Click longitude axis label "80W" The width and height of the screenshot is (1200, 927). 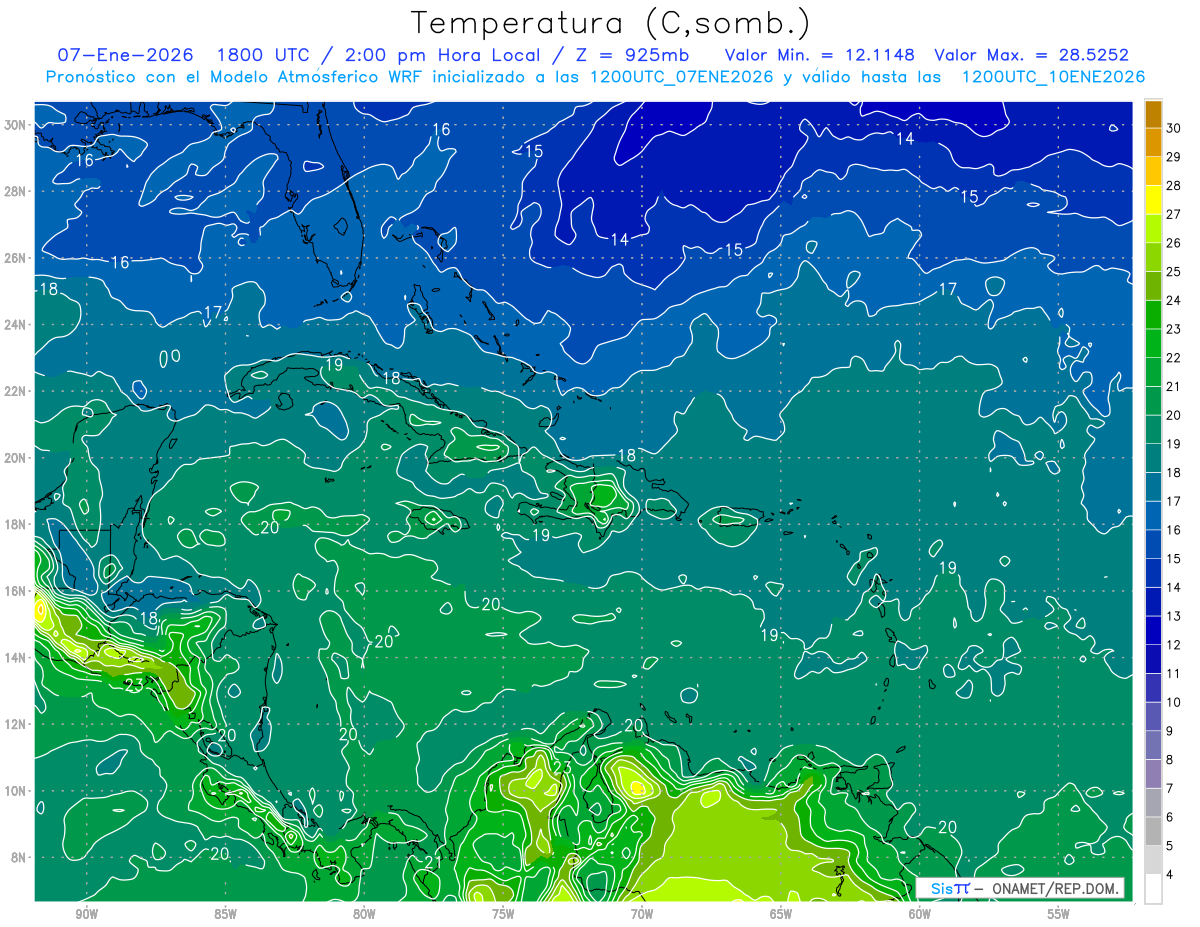pos(364,914)
